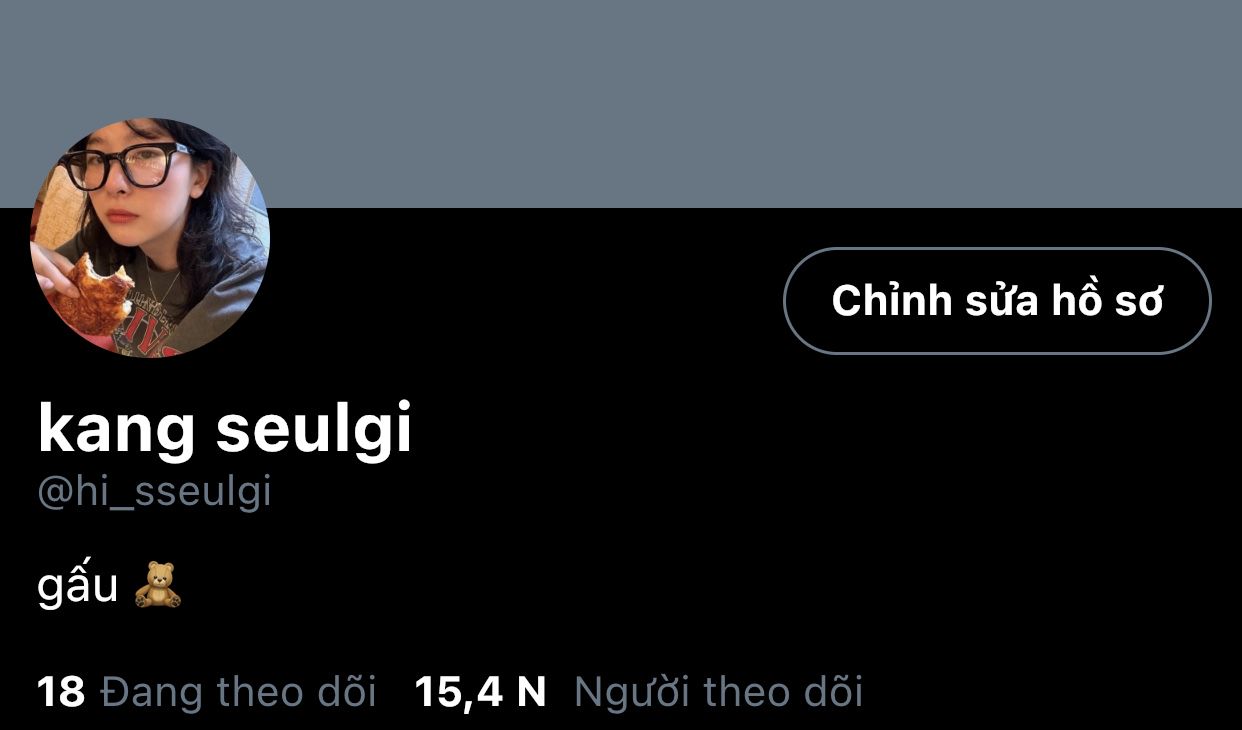
Task: Click the word Chỉnh in edit profile button
Action: tap(892, 300)
